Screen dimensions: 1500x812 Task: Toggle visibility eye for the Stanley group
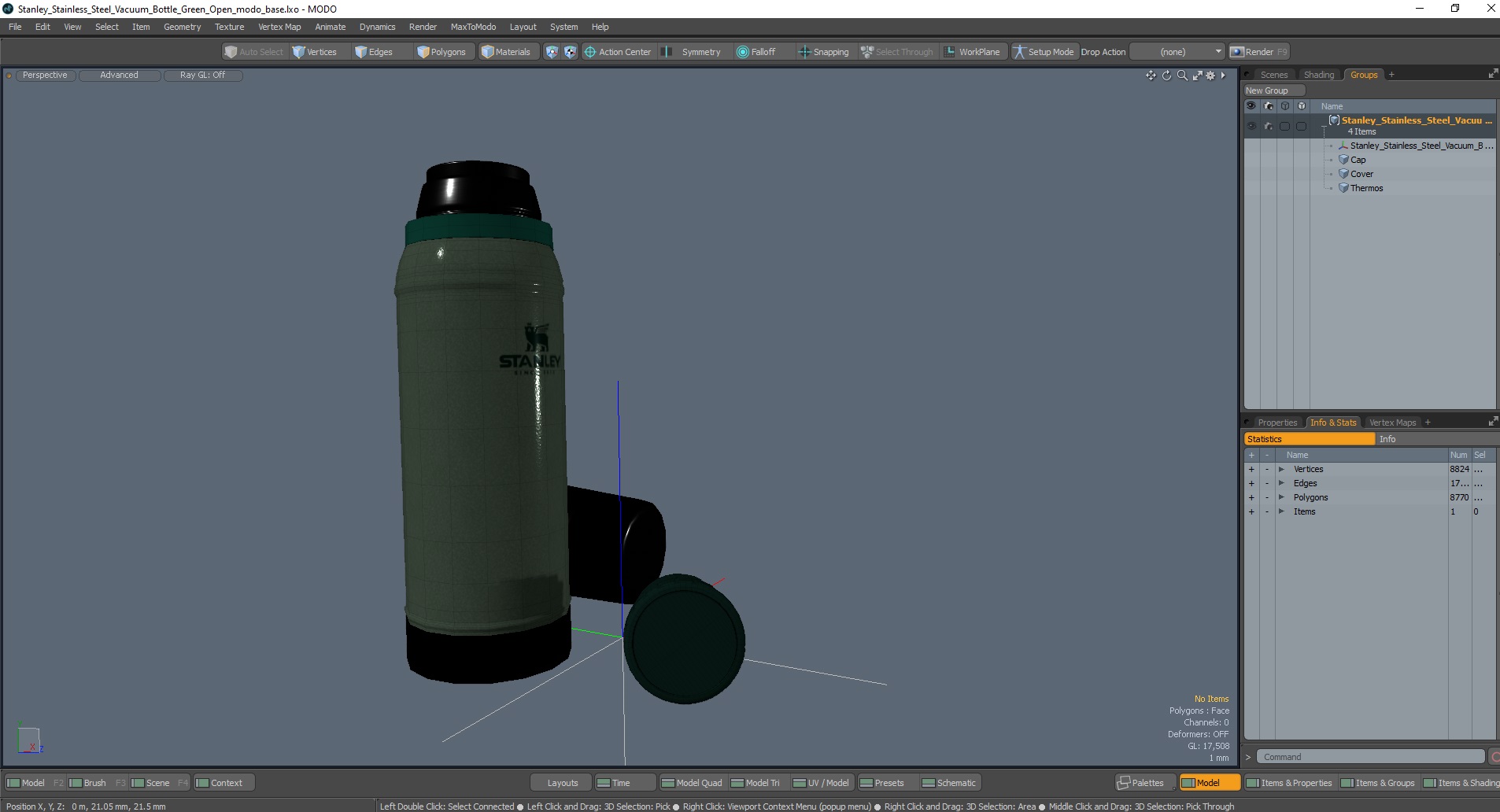(1251, 126)
